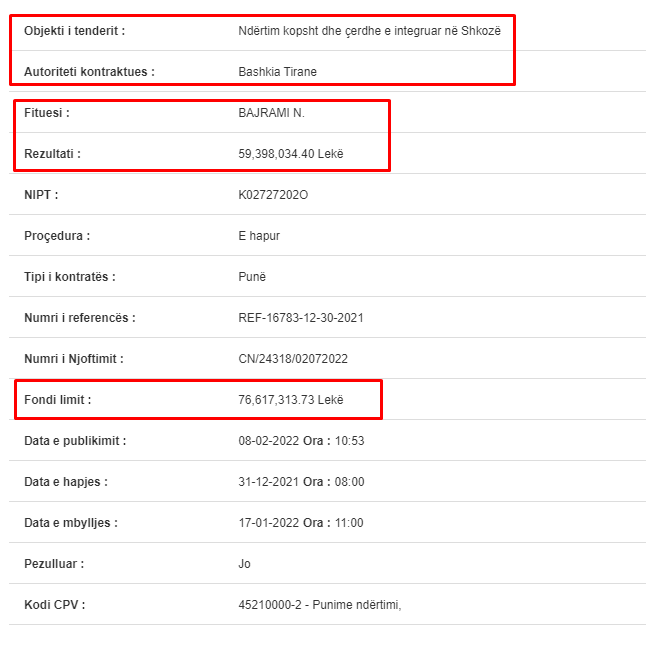
Task: Click the contract type value Punë
Action: [x=252, y=277]
